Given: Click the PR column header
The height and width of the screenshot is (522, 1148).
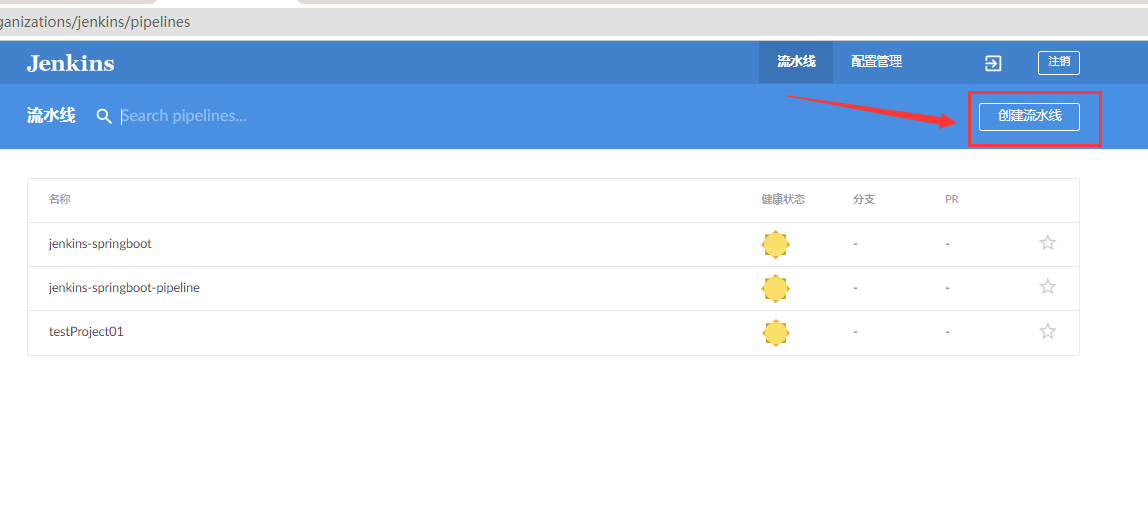Looking at the screenshot, I should pyautogui.click(x=952, y=199).
